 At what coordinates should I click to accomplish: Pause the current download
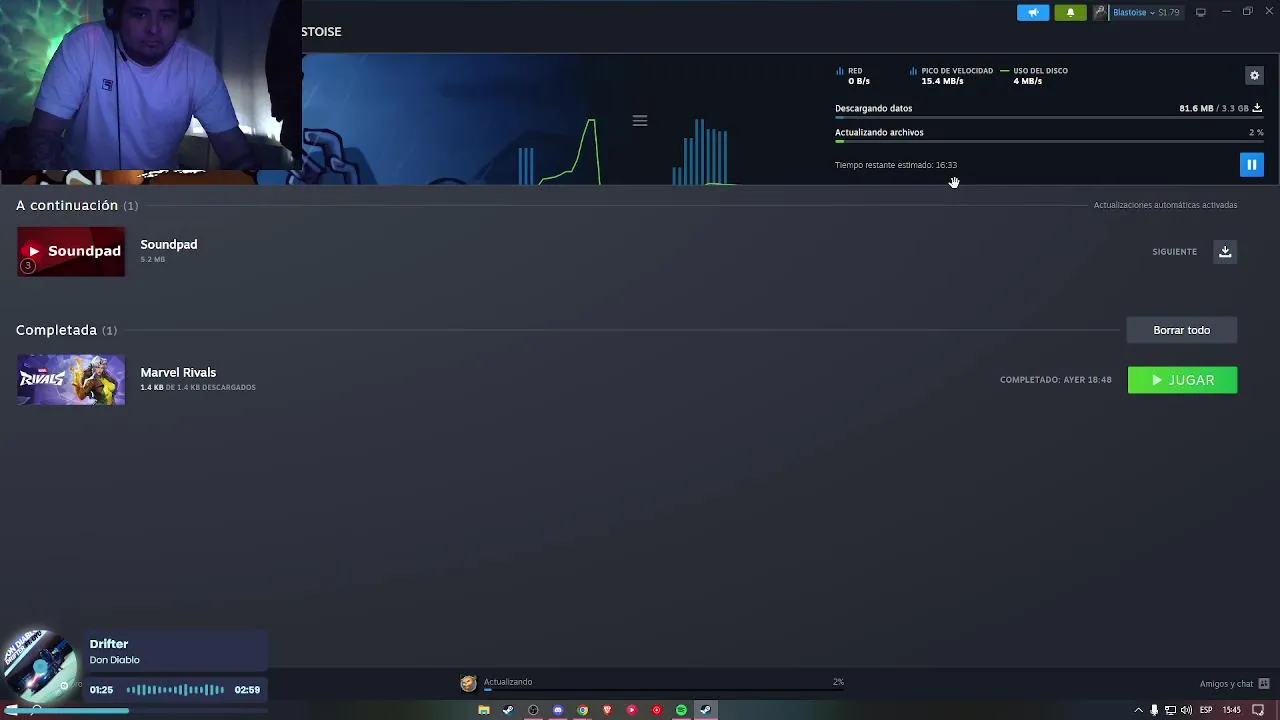point(1251,165)
